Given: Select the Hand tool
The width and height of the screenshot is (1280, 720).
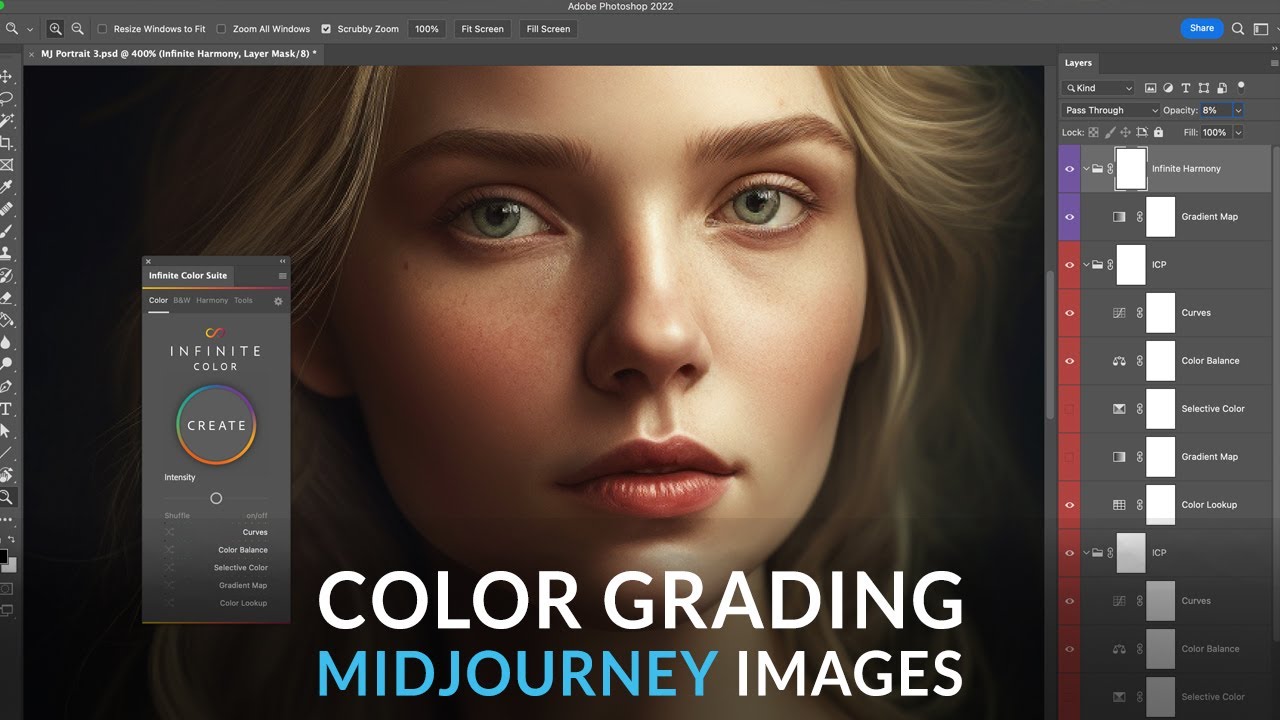Looking at the screenshot, I should pyautogui.click(x=6, y=474).
